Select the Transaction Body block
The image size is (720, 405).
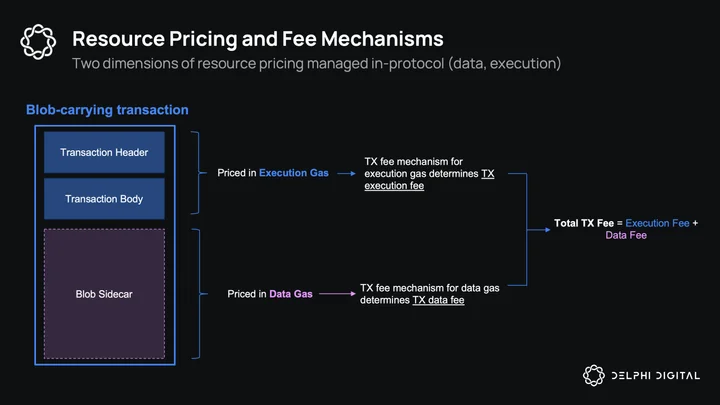click(x=104, y=199)
